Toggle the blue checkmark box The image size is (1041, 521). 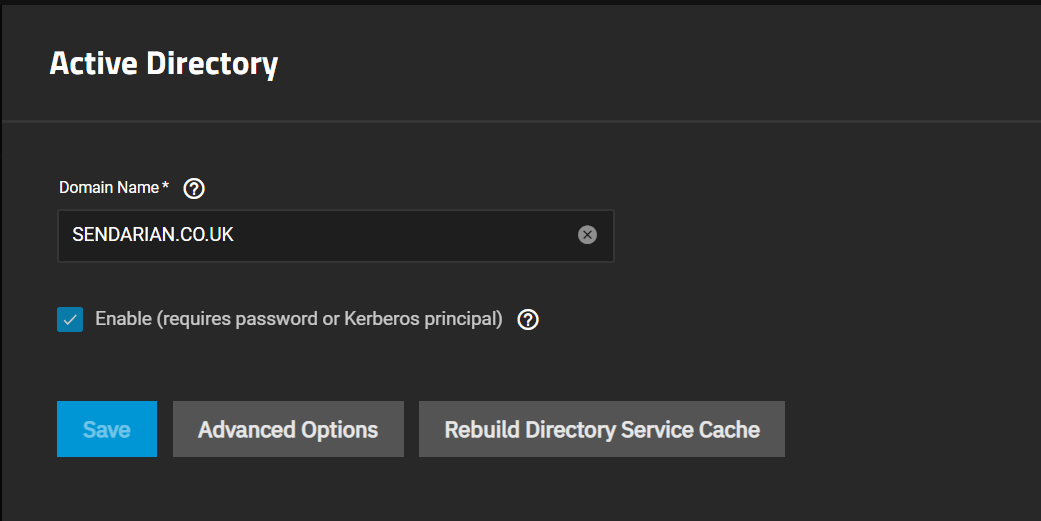pos(70,319)
